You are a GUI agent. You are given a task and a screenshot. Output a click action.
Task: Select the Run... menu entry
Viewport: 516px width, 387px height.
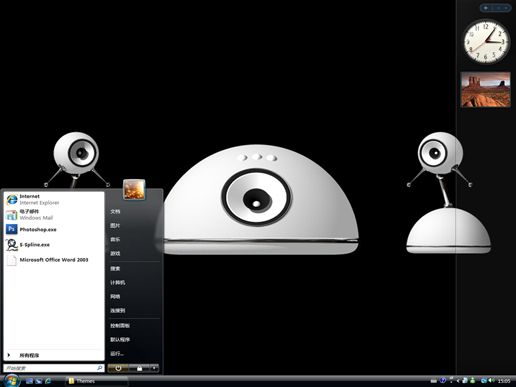coord(117,354)
